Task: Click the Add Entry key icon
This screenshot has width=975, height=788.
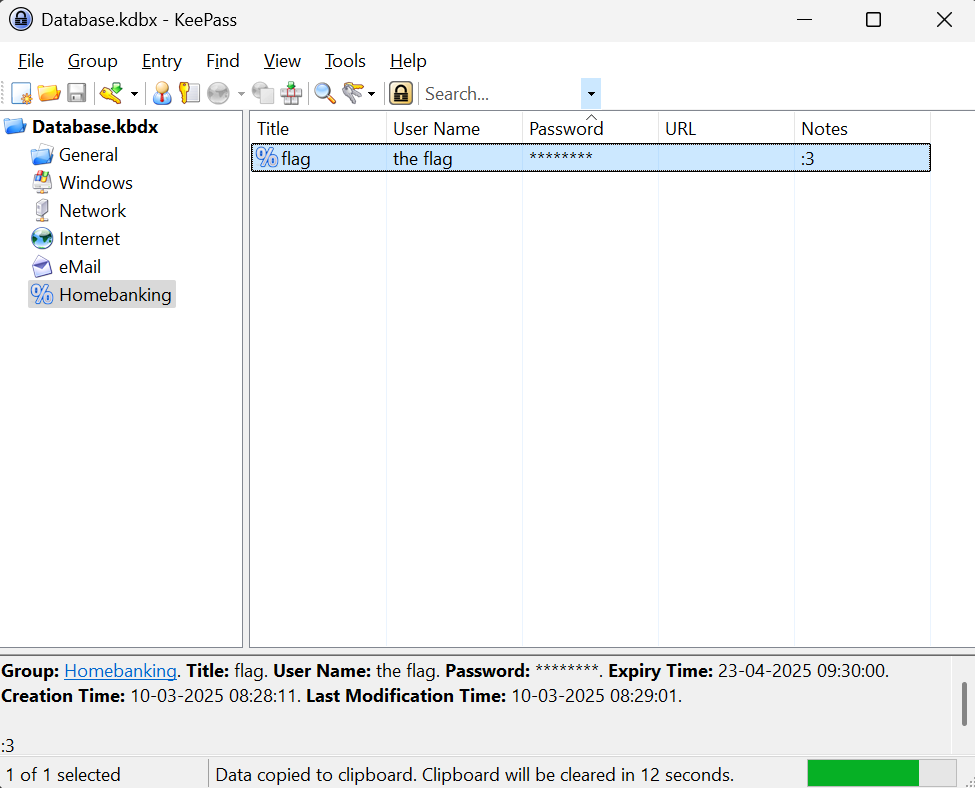Action: point(110,94)
